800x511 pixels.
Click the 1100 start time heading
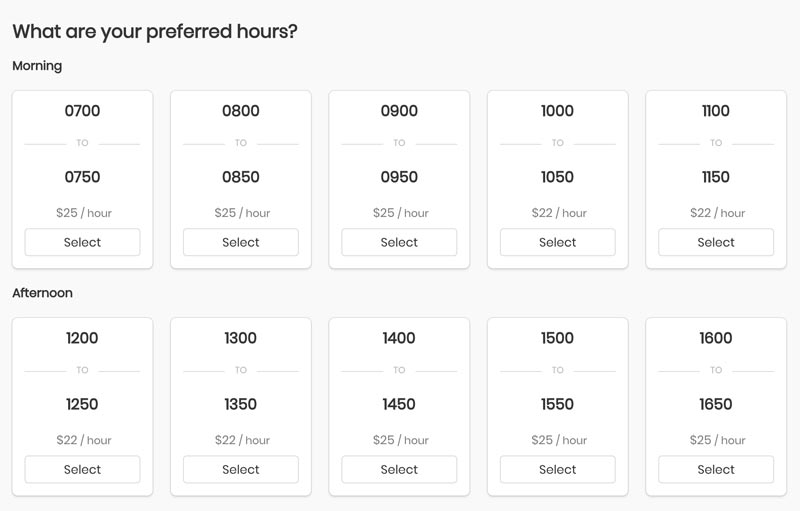click(x=716, y=111)
